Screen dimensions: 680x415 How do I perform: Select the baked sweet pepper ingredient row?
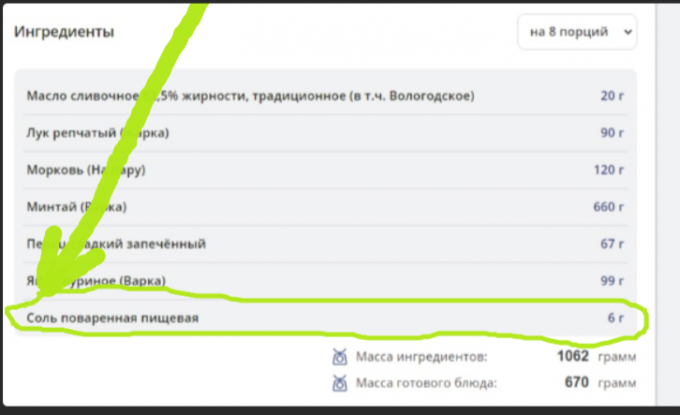pyautogui.click(x=300, y=244)
